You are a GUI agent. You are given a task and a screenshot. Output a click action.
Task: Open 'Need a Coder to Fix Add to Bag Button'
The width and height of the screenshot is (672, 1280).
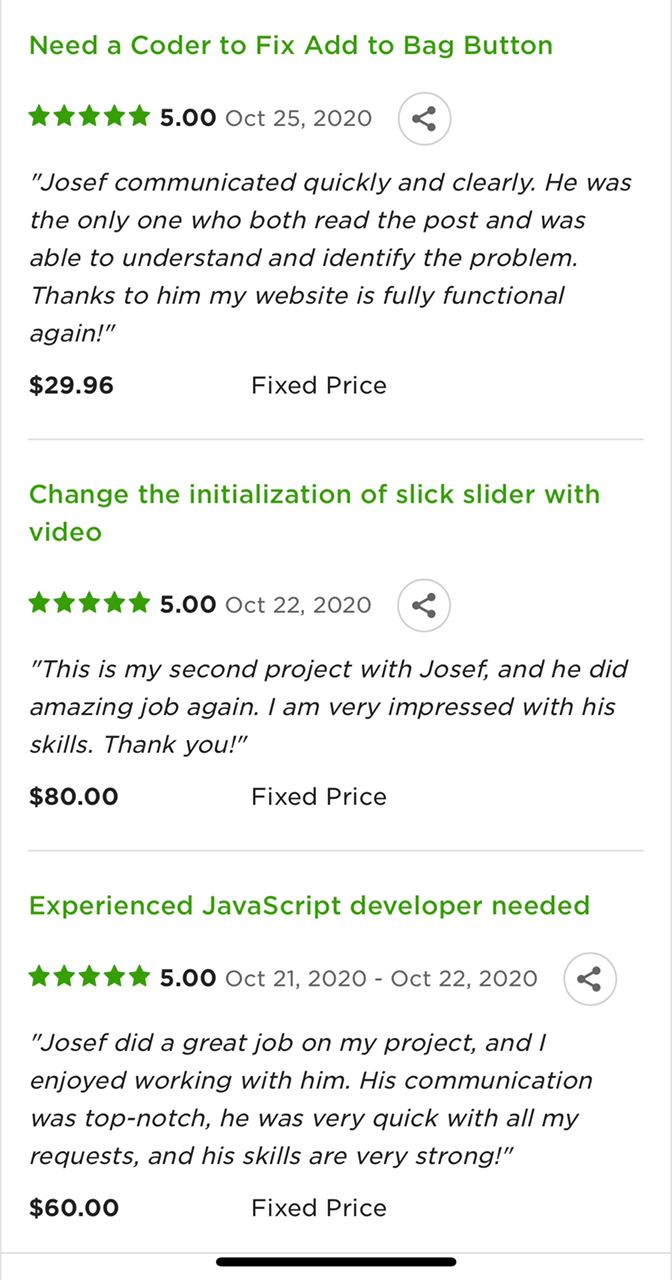pos(291,45)
